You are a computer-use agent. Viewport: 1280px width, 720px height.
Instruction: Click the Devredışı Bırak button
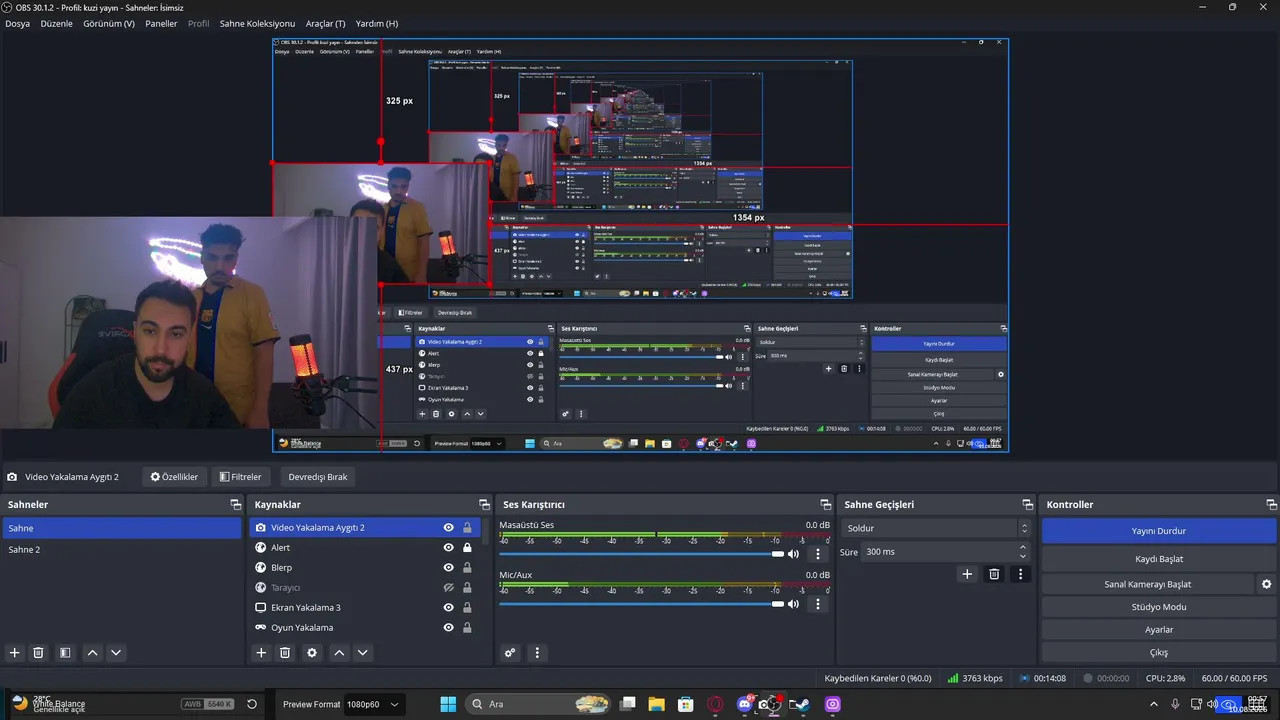(318, 477)
